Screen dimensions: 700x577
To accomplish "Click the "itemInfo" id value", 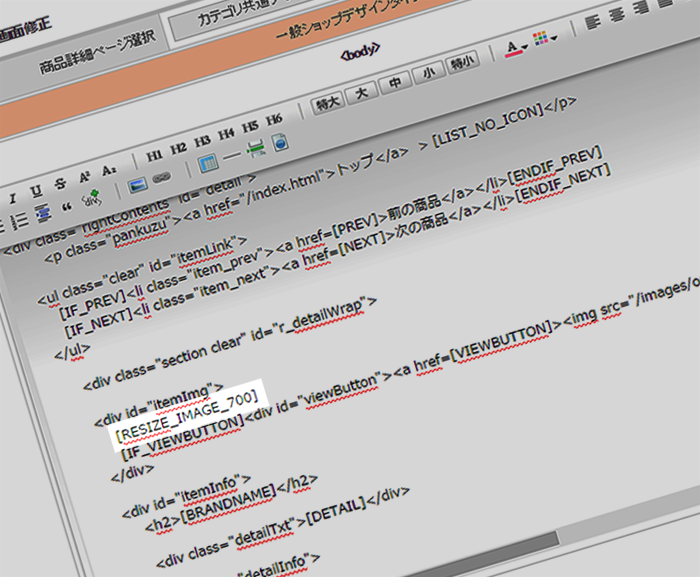I will 208,490.
